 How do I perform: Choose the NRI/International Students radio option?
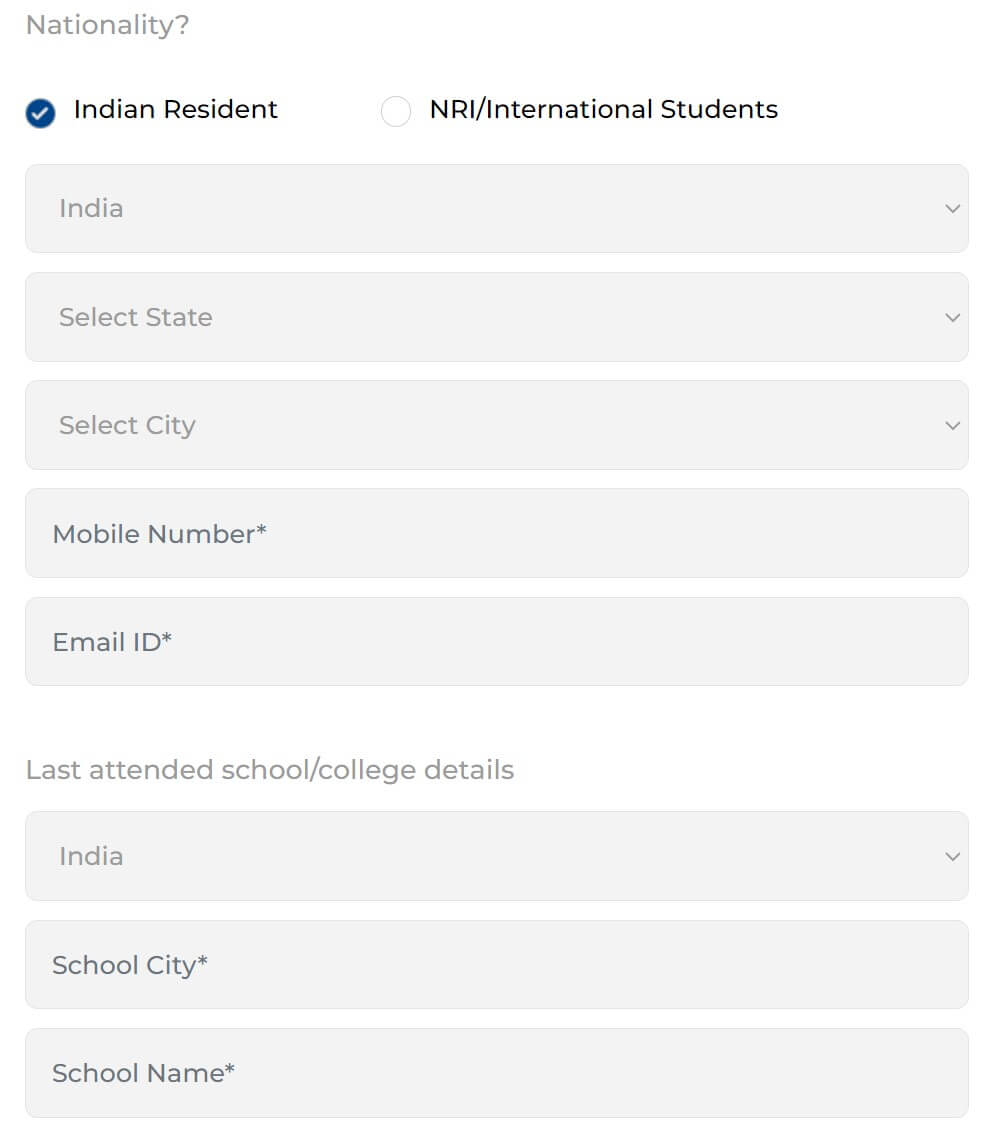396,112
